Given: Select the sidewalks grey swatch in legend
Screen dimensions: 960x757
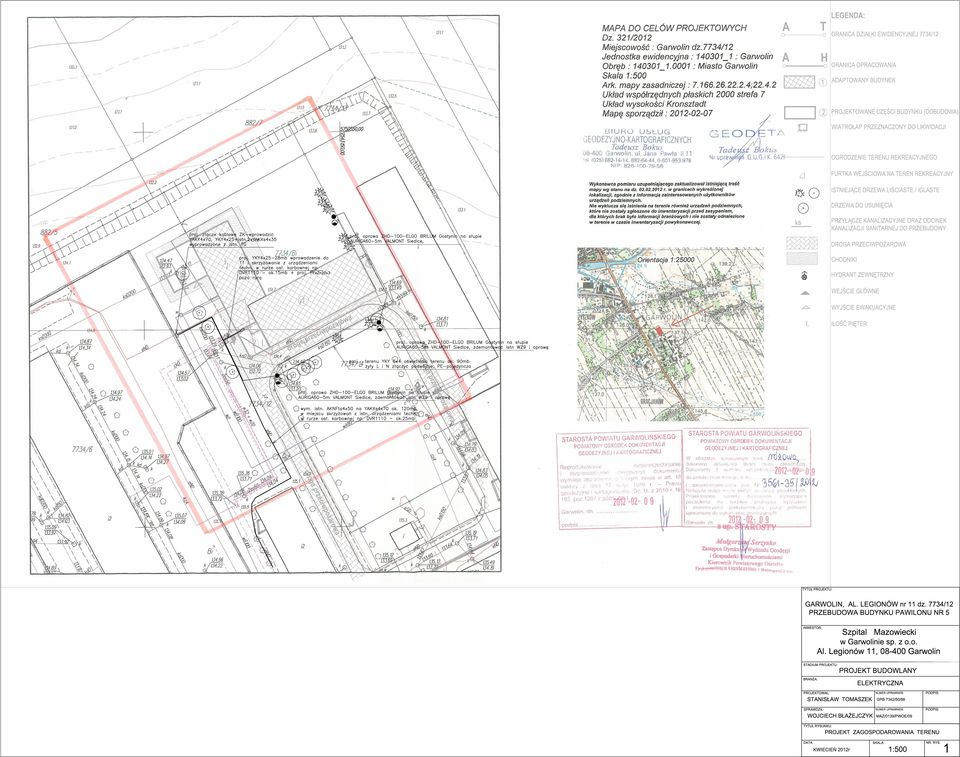Looking at the screenshot, I should tap(801, 259).
